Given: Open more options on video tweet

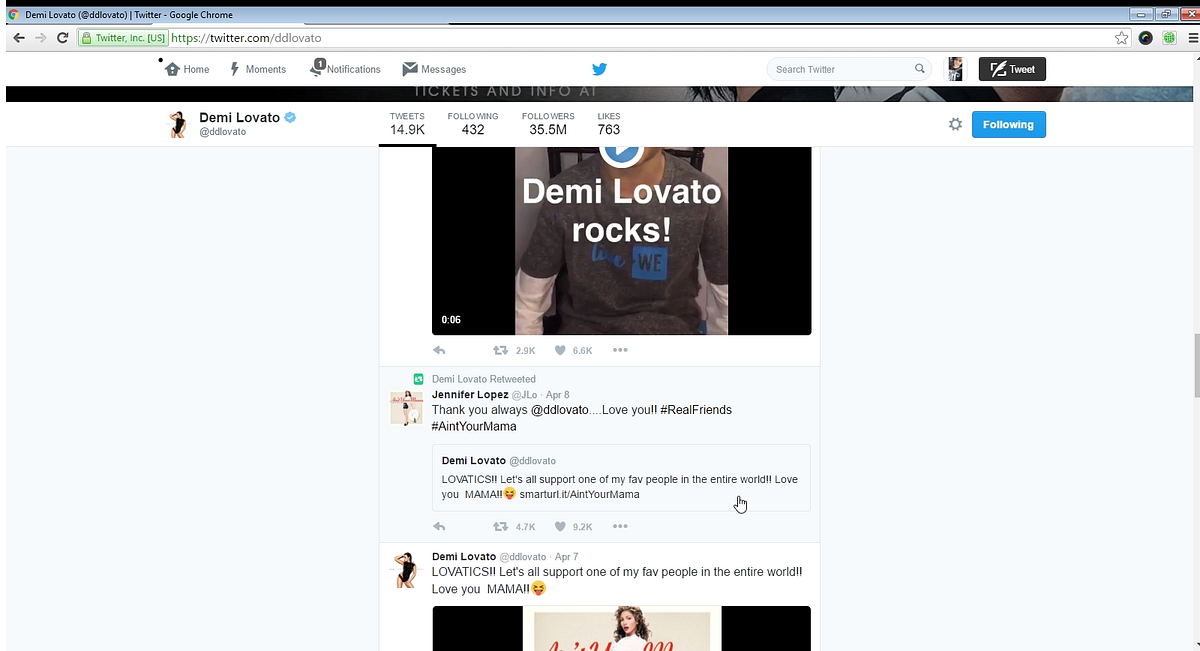Looking at the screenshot, I should tap(620, 351).
